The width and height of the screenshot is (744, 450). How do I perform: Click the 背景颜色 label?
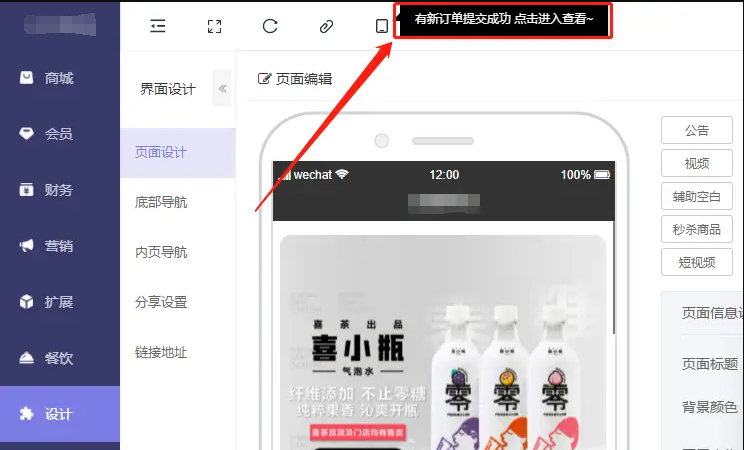(710, 407)
